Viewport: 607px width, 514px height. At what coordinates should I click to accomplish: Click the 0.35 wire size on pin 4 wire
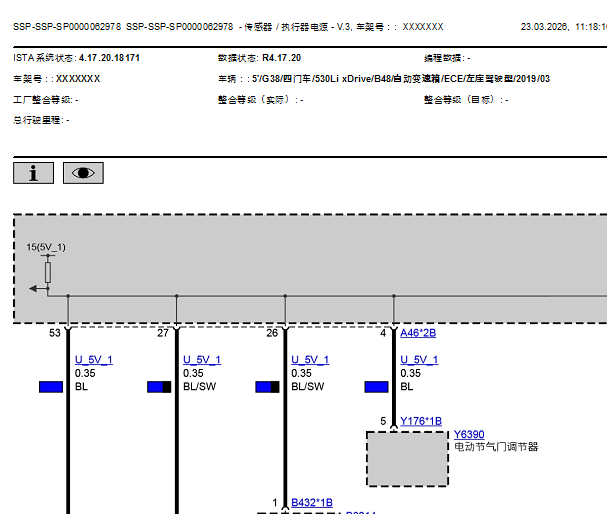click(410, 373)
